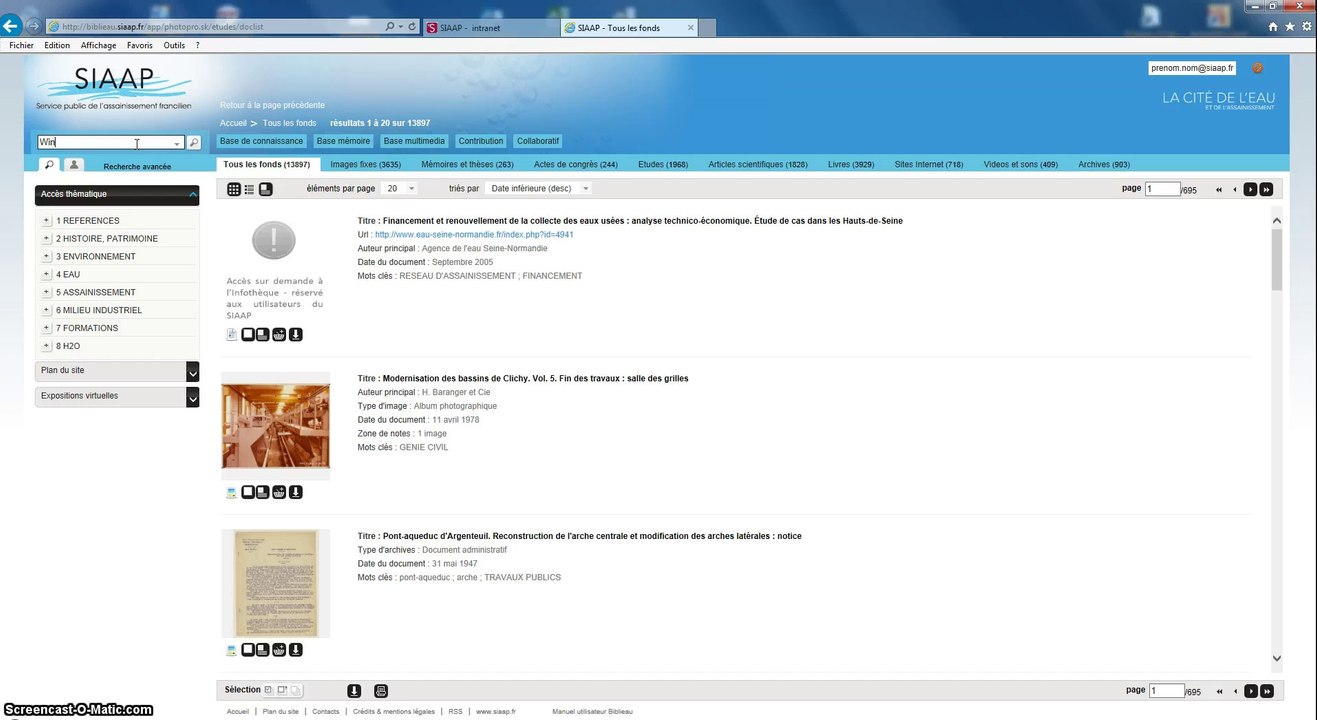Jump to last page in the bottom pager
Image resolution: width=1317 pixels, height=720 pixels.
[x=1267, y=691]
